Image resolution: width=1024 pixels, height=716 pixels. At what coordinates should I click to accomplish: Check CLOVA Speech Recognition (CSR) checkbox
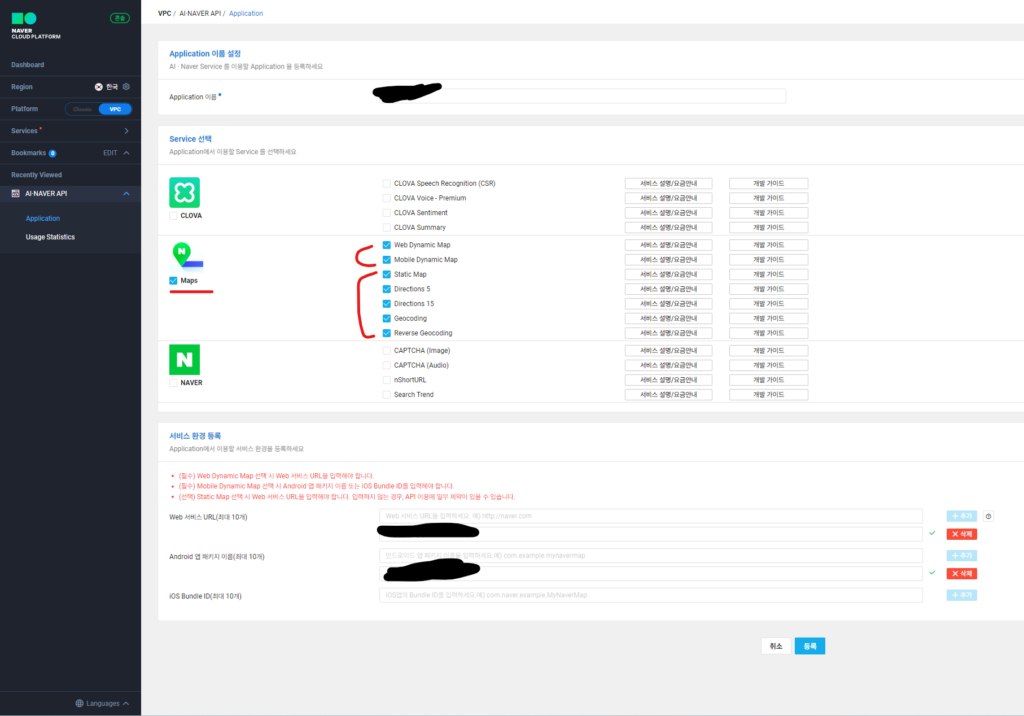click(387, 184)
